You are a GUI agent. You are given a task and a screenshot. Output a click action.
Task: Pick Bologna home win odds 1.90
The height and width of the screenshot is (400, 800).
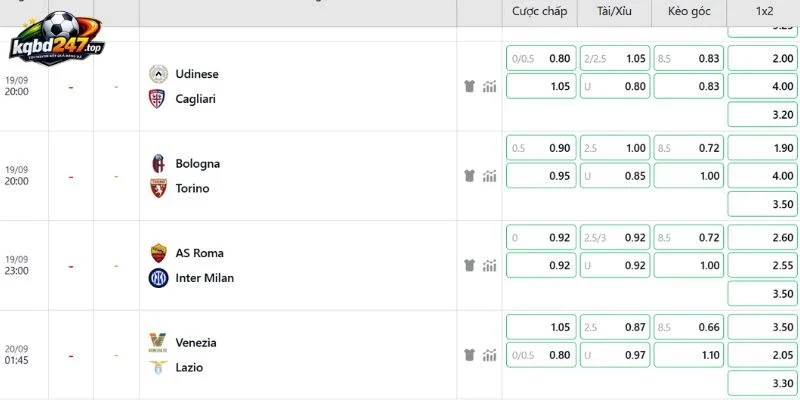(762, 148)
